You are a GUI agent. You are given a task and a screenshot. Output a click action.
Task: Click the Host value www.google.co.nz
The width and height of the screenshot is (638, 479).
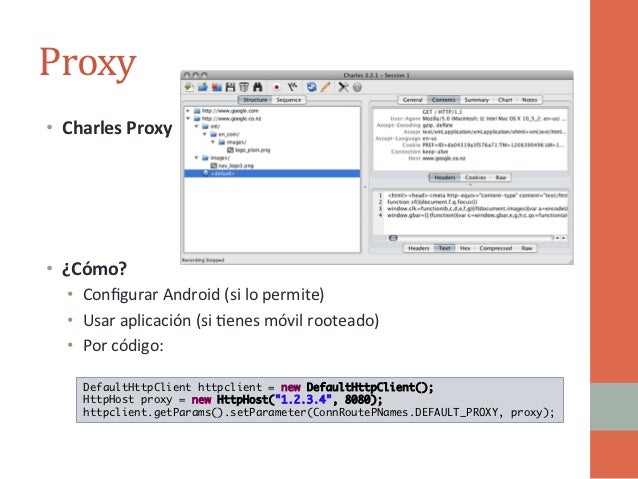[x=444, y=158]
